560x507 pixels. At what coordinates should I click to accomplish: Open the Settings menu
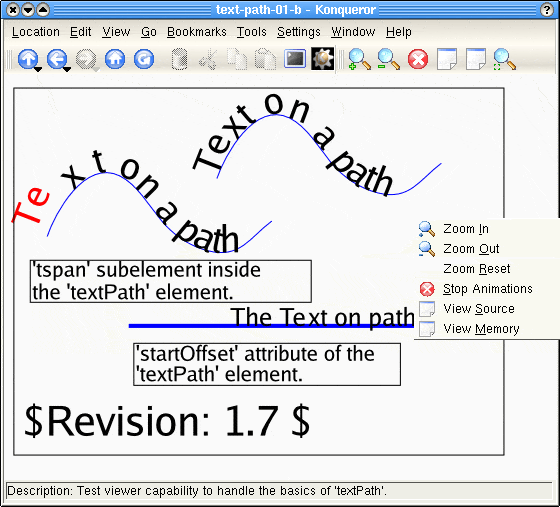coord(299,32)
